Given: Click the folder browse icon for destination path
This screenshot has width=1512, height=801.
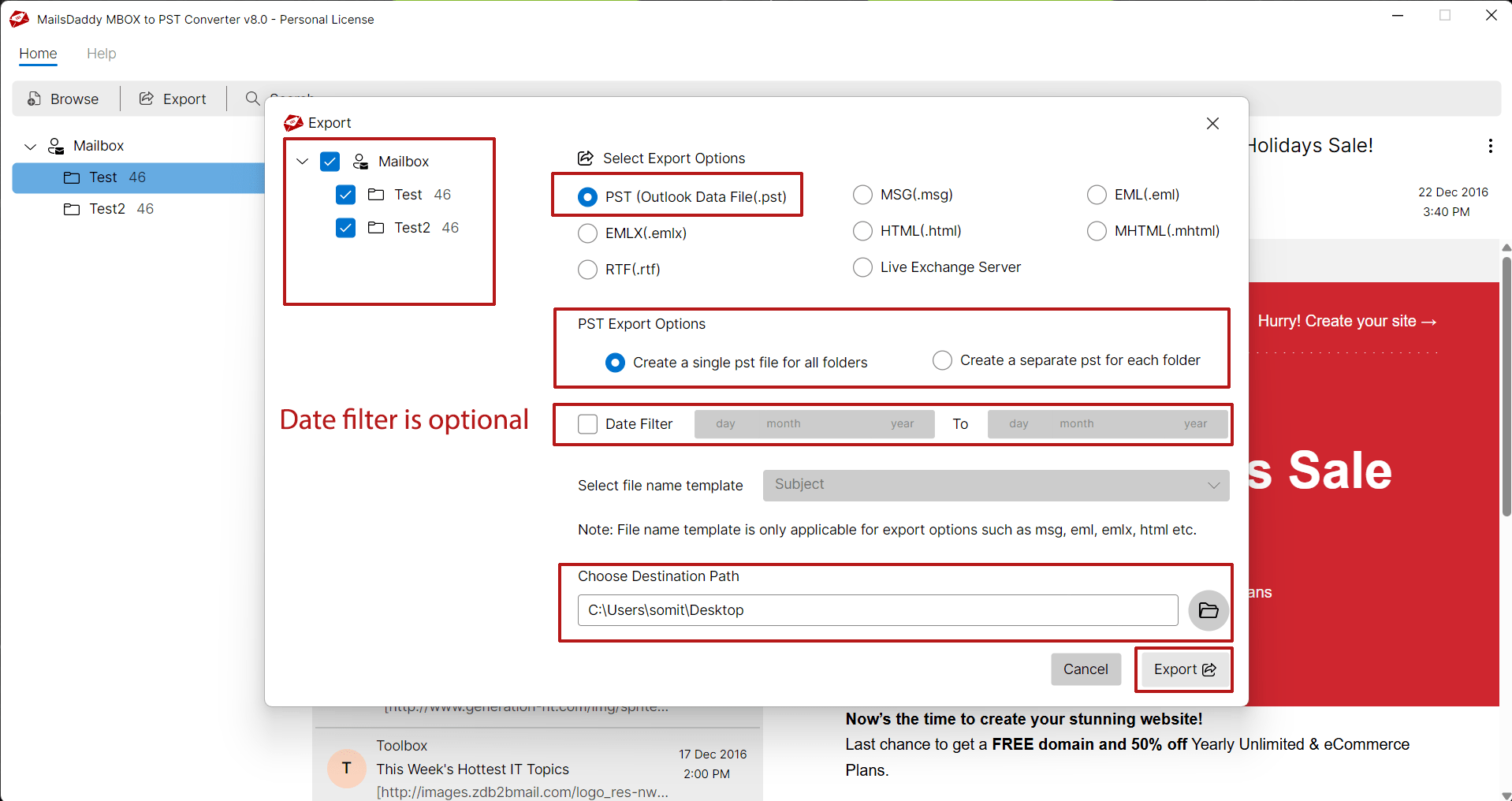Looking at the screenshot, I should tap(1208, 610).
